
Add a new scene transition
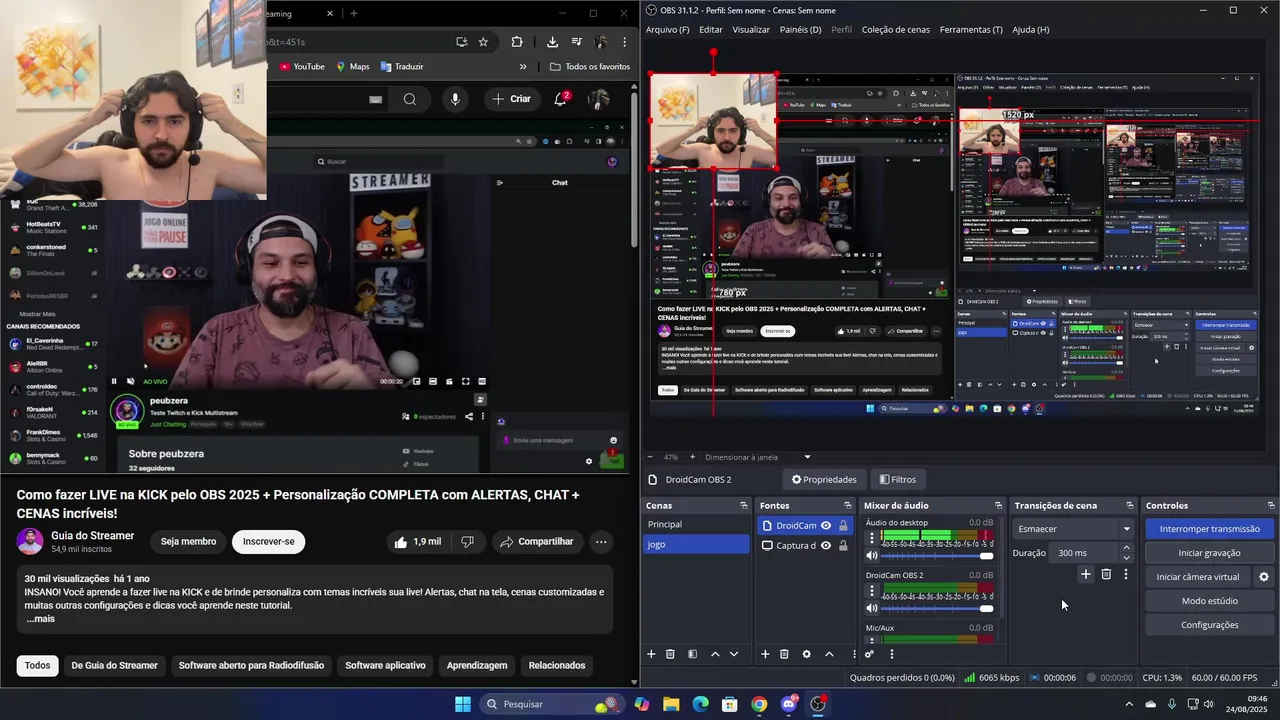[1086, 574]
